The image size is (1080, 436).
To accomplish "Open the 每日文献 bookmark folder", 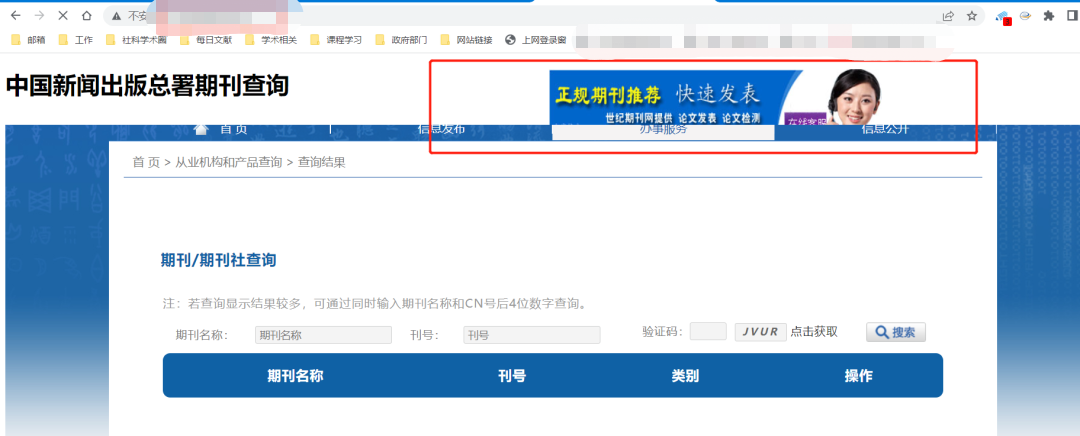I will coord(205,40).
